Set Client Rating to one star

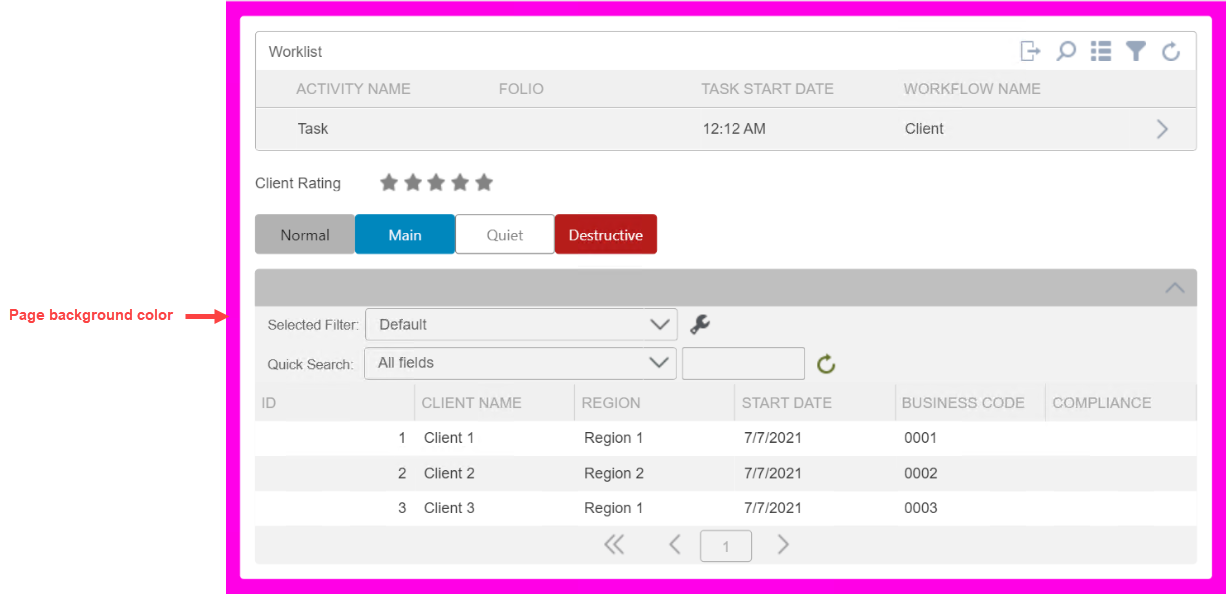[389, 182]
